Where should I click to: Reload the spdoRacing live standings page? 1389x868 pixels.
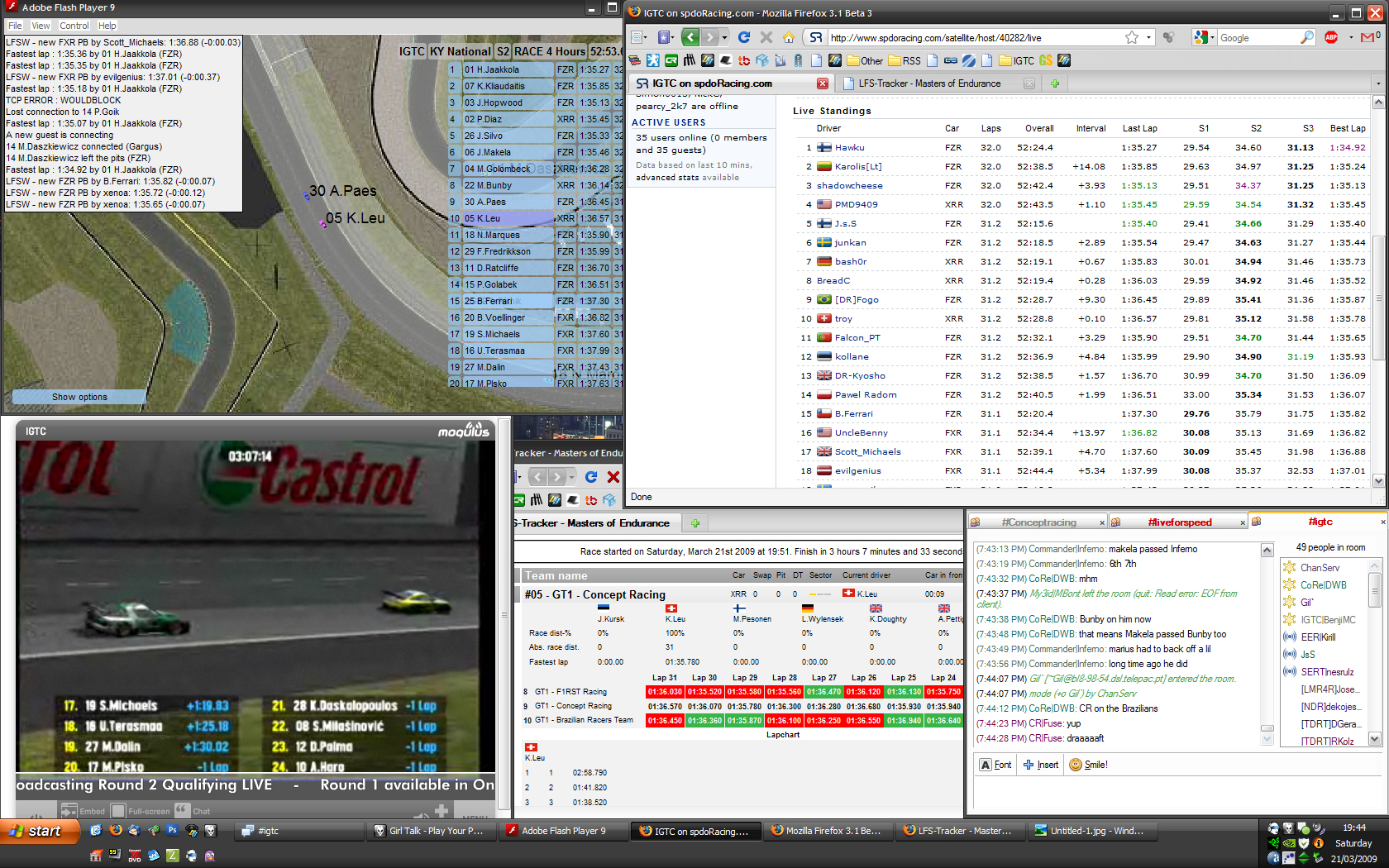click(744, 37)
